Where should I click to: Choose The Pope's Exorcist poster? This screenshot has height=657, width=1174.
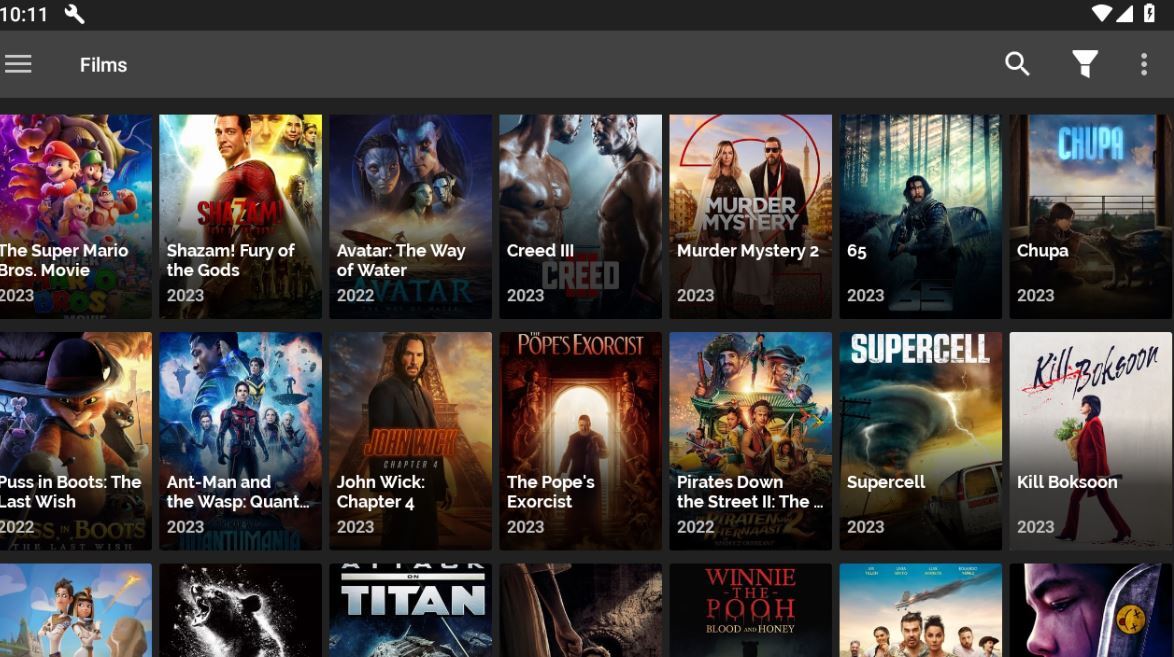tap(580, 441)
